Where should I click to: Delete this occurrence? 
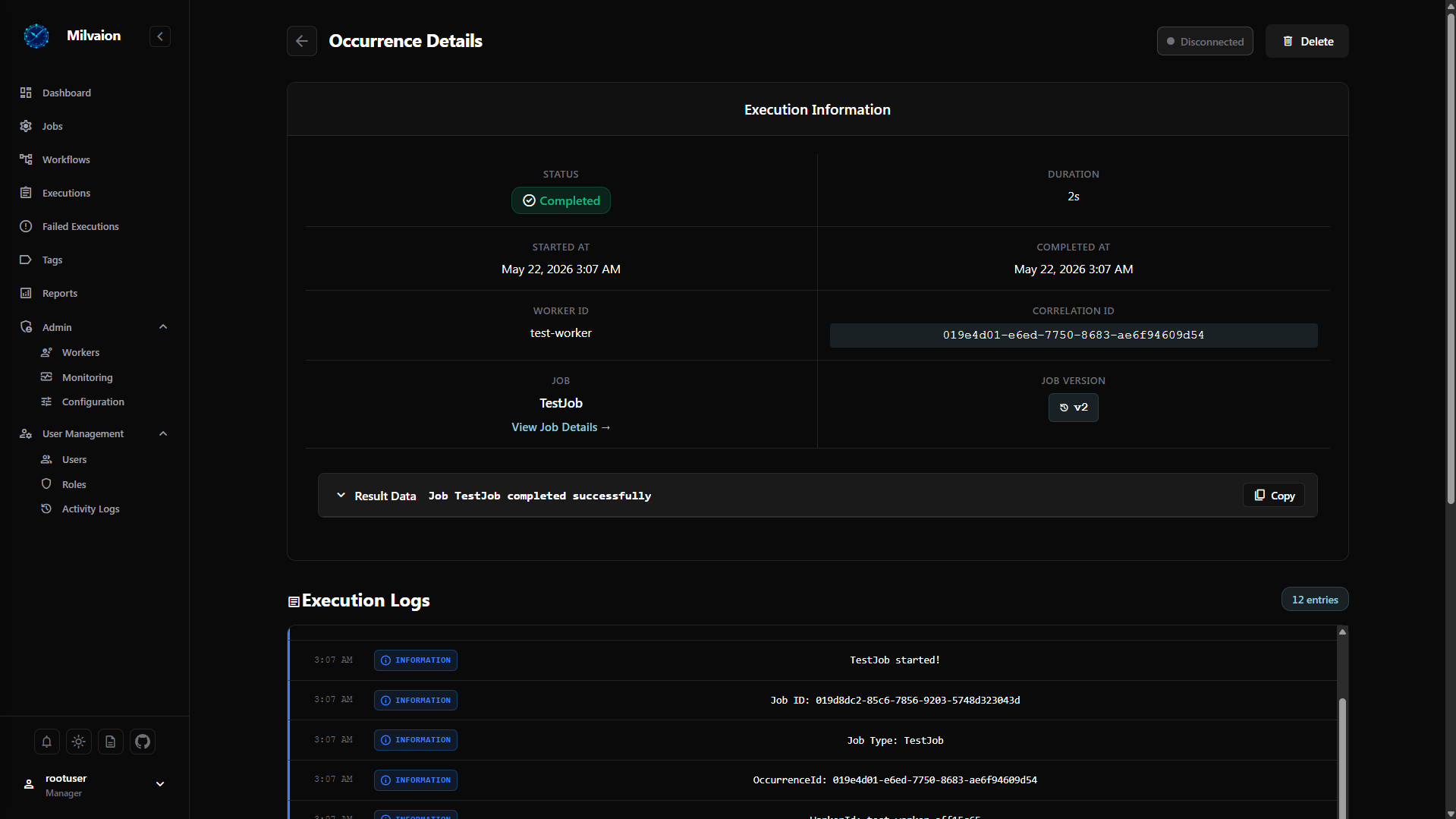pyautogui.click(x=1307, y=41)
